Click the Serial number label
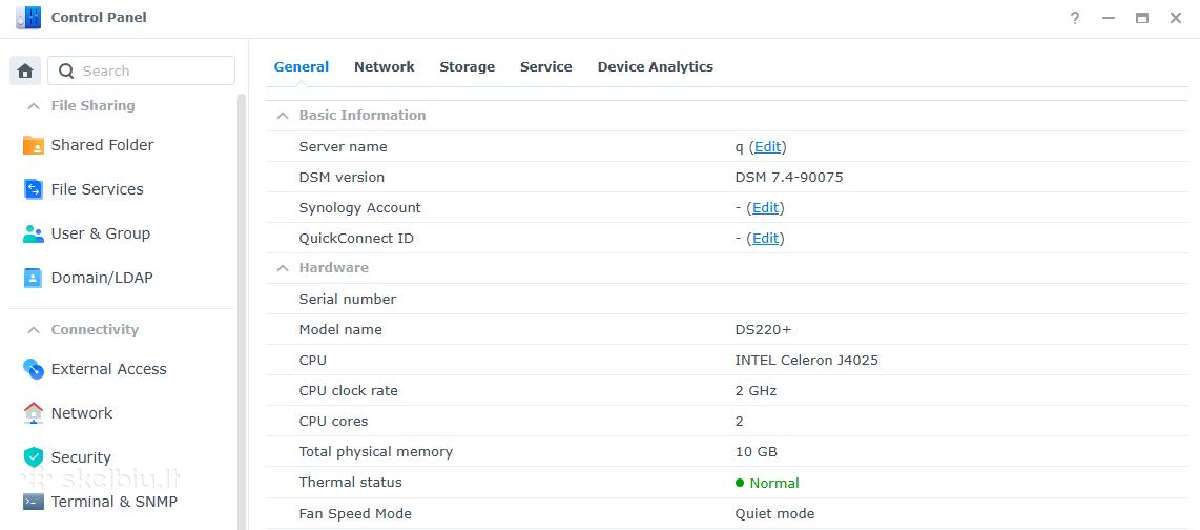 coord(347,299)
